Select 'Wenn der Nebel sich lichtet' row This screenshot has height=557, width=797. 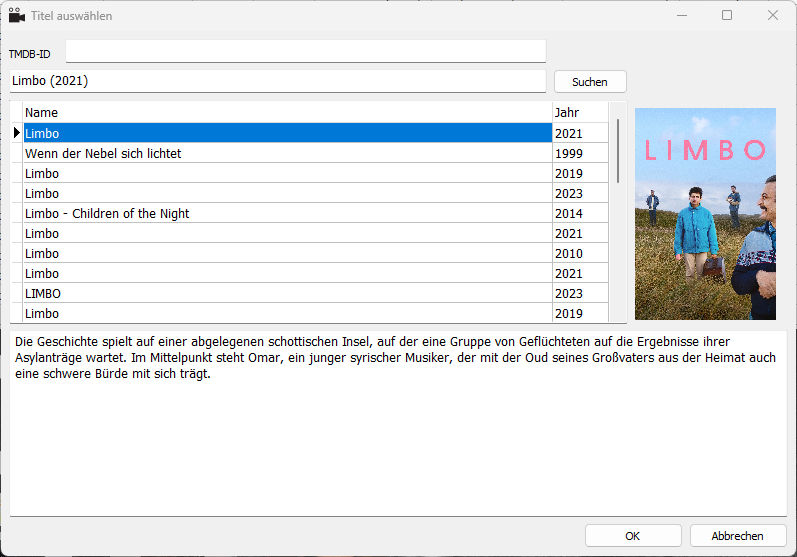(x=288, y=153)
